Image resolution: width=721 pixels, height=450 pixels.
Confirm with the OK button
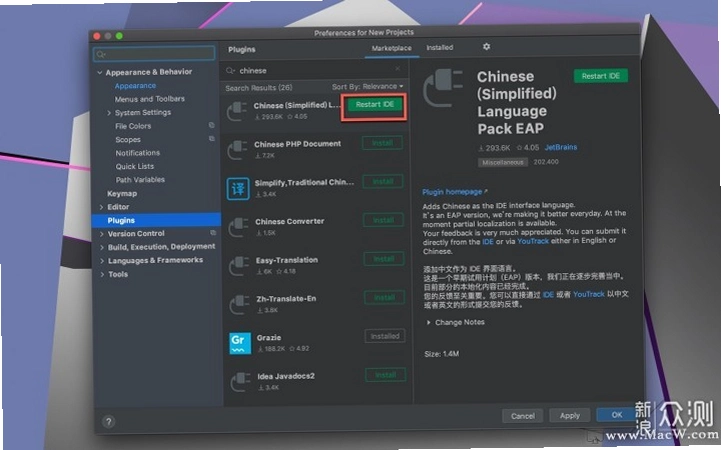pyautogui.click(x=617, y=415)
